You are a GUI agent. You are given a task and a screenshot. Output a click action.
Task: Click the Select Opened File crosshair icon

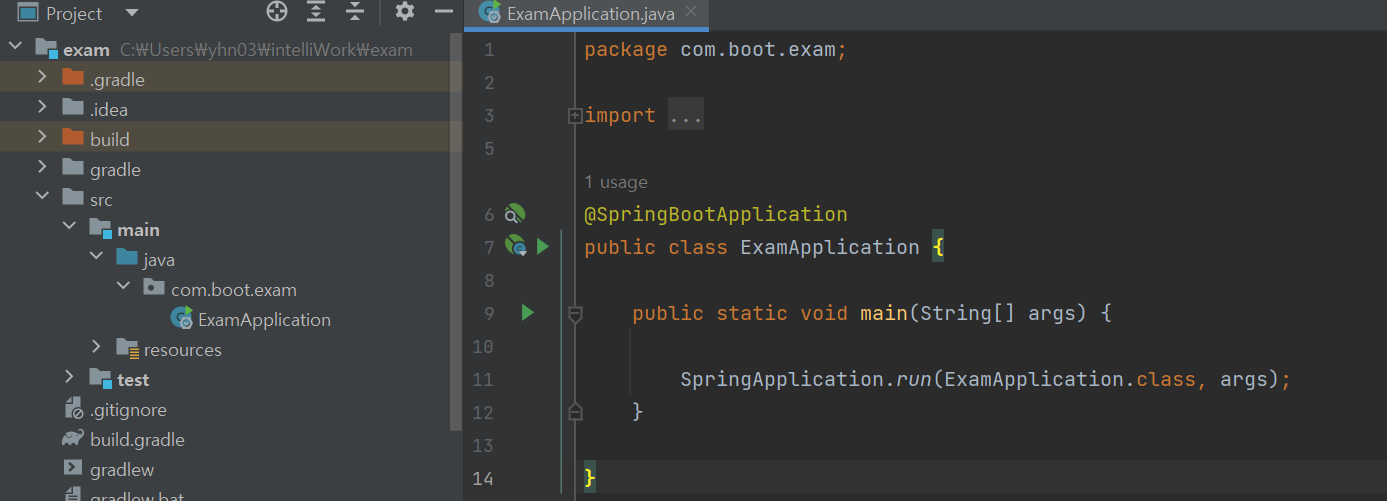point(277,12)
